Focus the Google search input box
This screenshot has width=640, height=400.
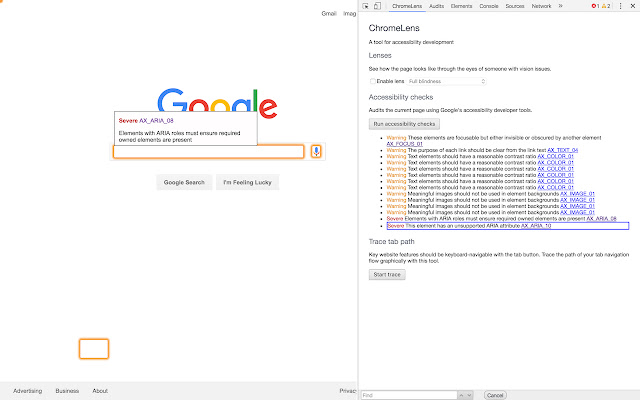[209, 151]
